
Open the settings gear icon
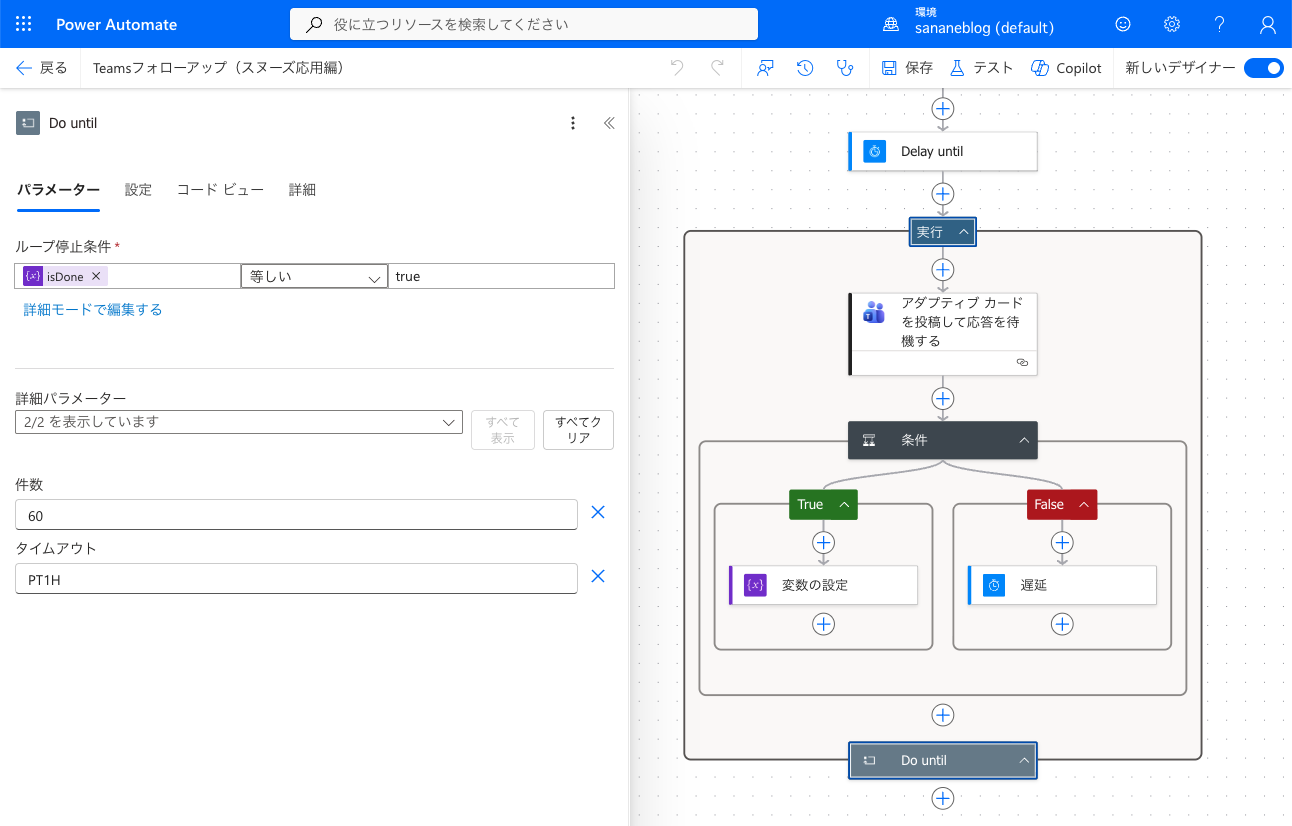(x=1172, y=24)
